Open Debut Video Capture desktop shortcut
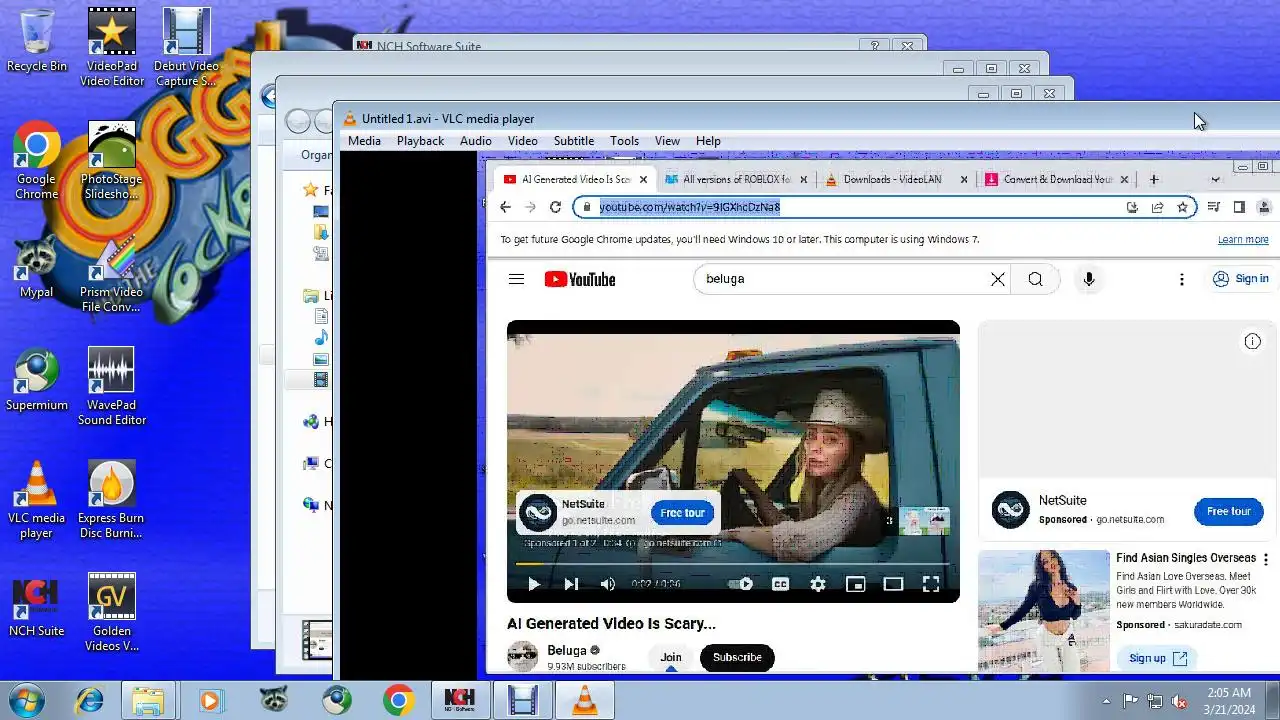The width and height of the screenshot is (1280, 720). 186,48
